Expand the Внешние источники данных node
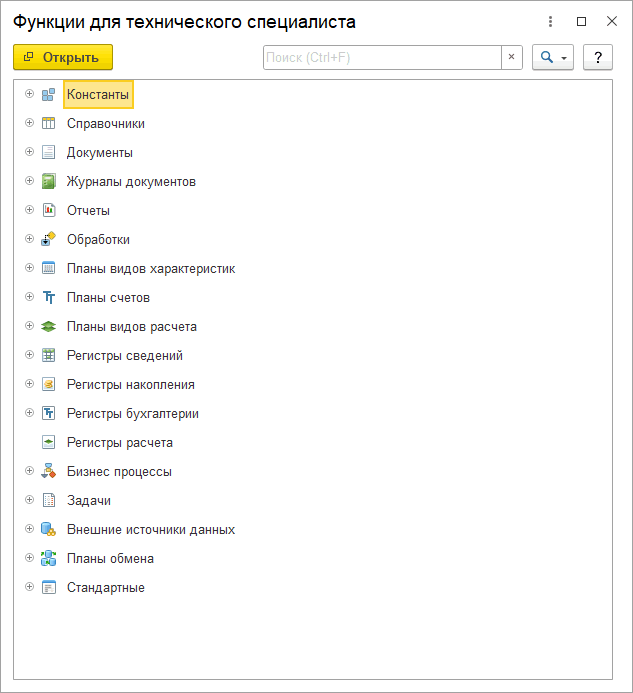Viewport: 633px width, 693px height. click(x=29, y=529)
